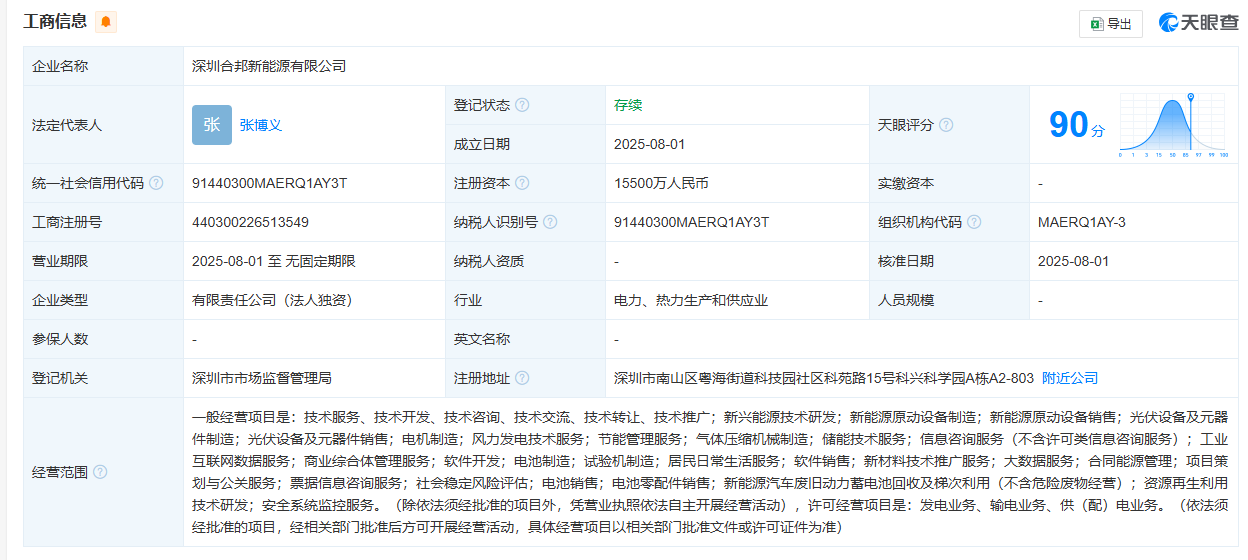Click the bell alert icon beside 工商信息
The width and height of the screenshot is (1248, 560).
tap(106, 22)
